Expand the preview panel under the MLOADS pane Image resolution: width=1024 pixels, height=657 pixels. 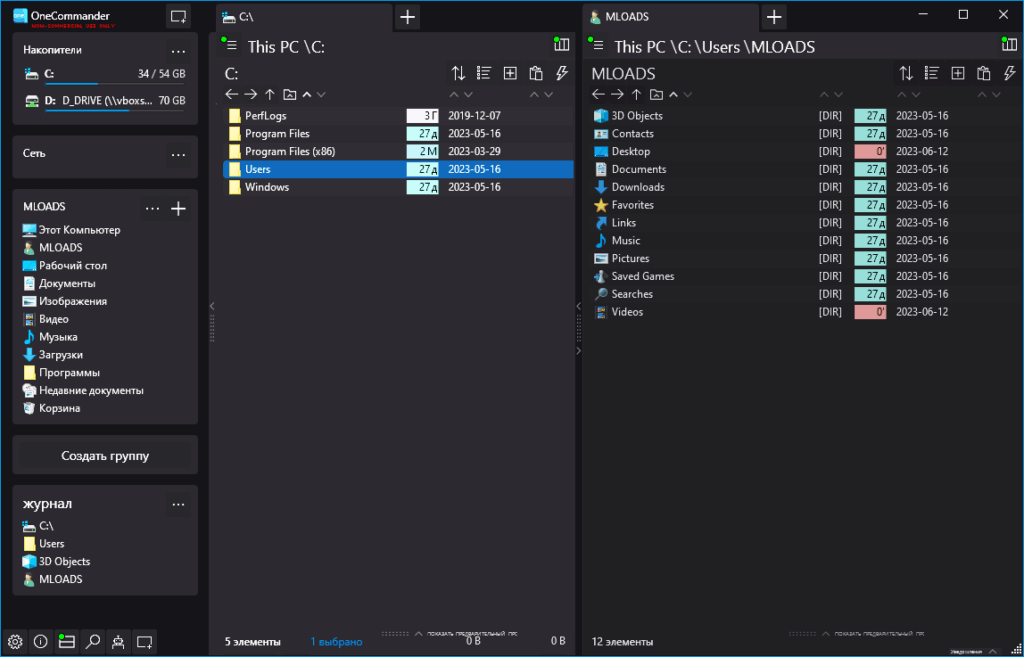(857, 633)
